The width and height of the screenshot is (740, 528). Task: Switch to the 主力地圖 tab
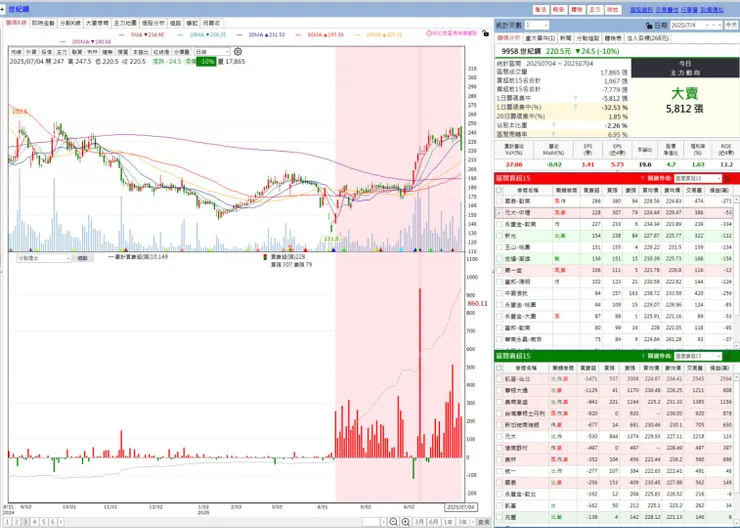[125, 23]
